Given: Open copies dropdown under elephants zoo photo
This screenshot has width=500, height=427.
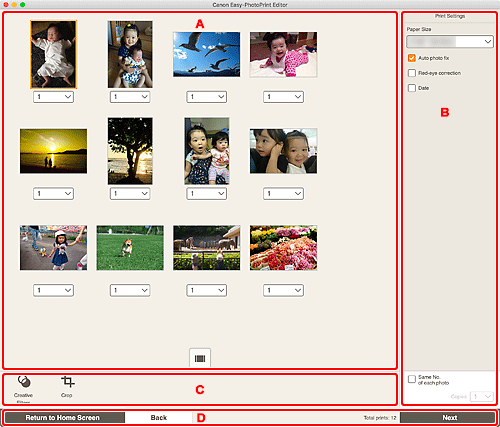Looking at the screenshot, I should pyautogui.click(x=206, y=290).
